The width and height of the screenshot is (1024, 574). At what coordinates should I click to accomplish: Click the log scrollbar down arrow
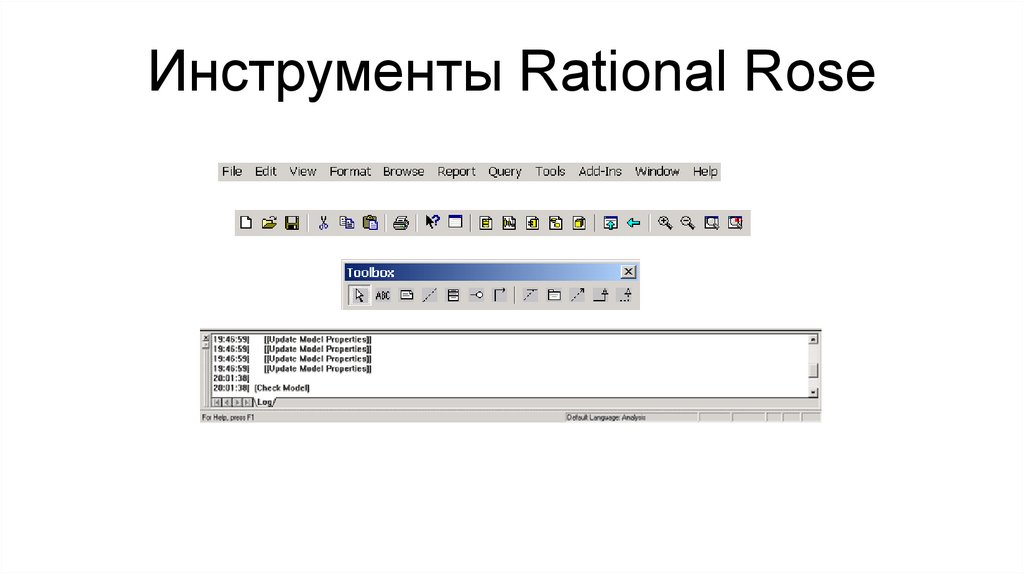pyautogui.click(x=813, y=392)
